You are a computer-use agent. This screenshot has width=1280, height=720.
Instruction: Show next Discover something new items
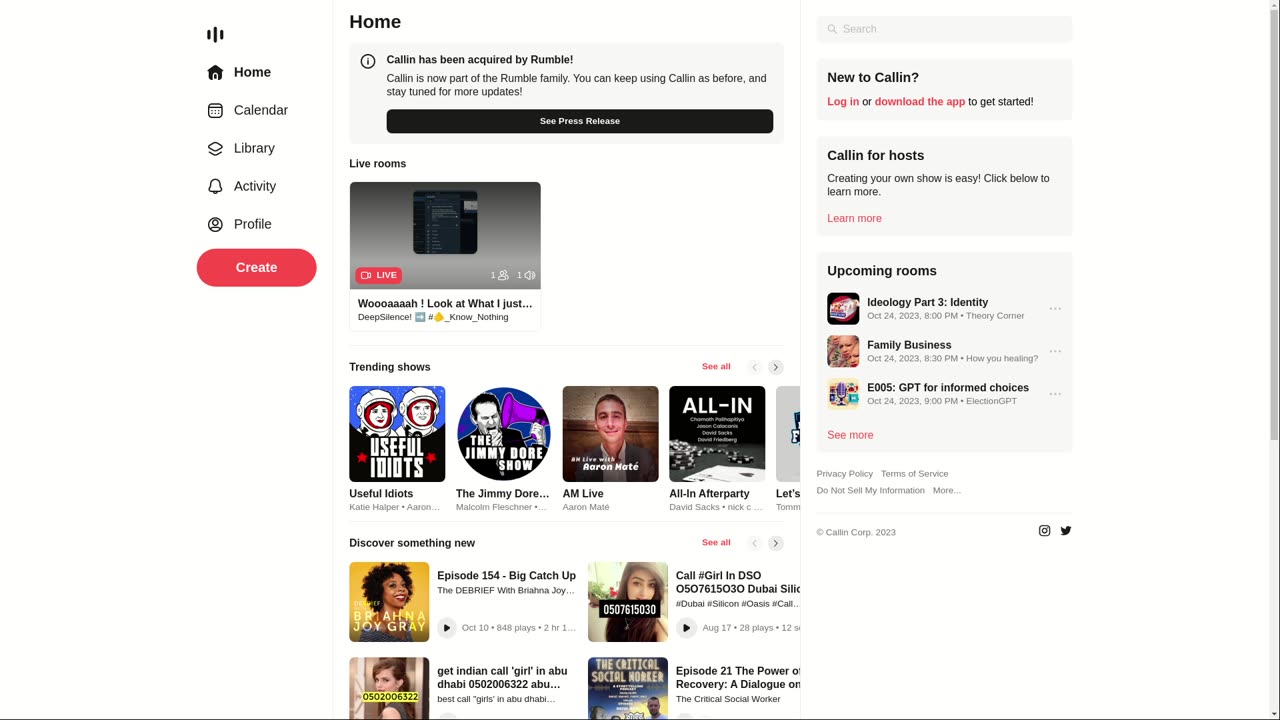(776, 543)
